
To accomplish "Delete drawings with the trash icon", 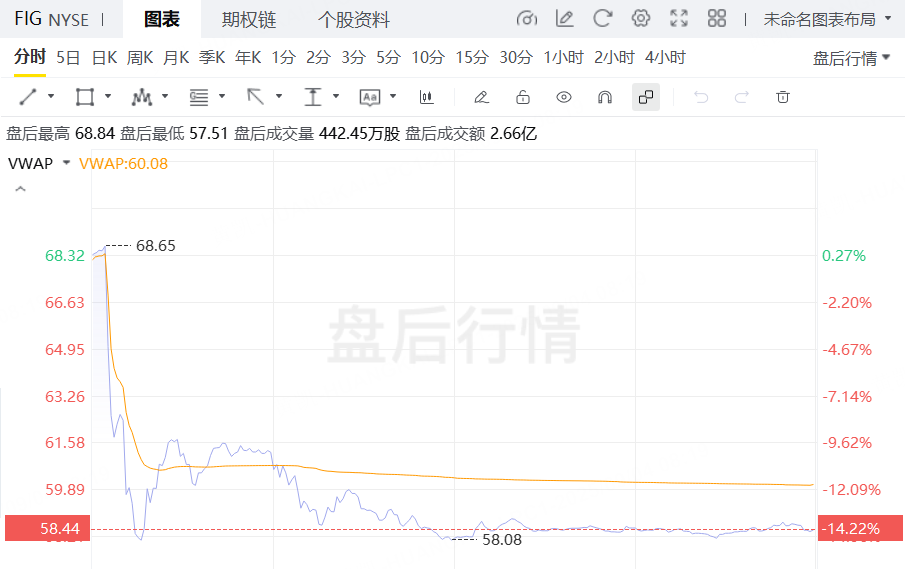I will coord(783,97).
